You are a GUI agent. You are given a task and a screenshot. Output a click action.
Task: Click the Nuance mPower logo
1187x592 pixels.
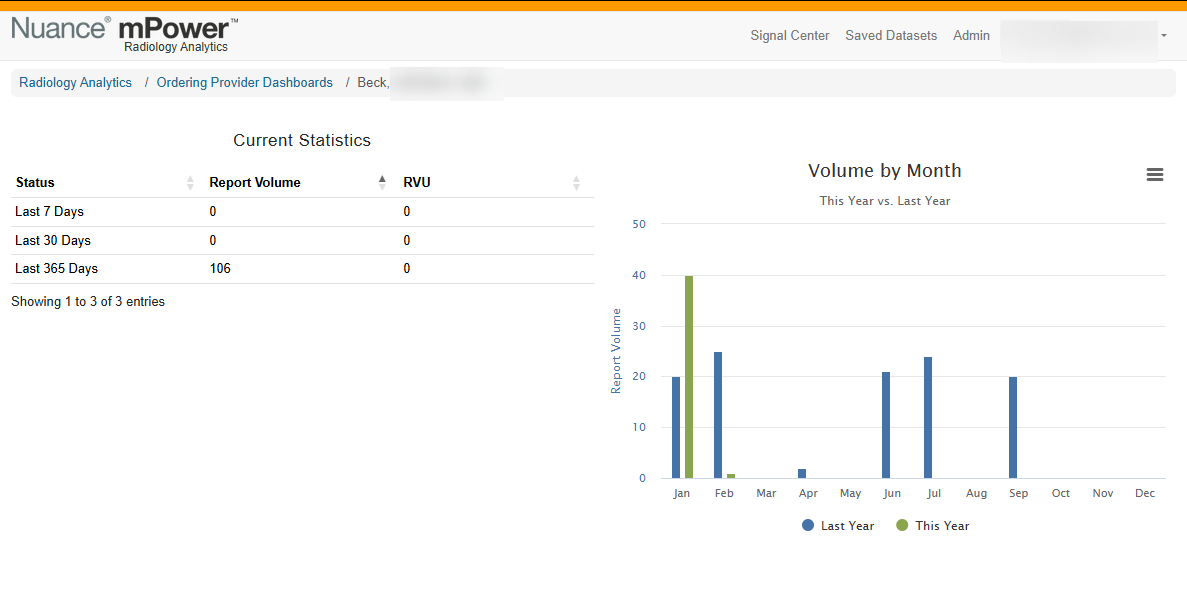pyautogui.click(x=125, y=35)
